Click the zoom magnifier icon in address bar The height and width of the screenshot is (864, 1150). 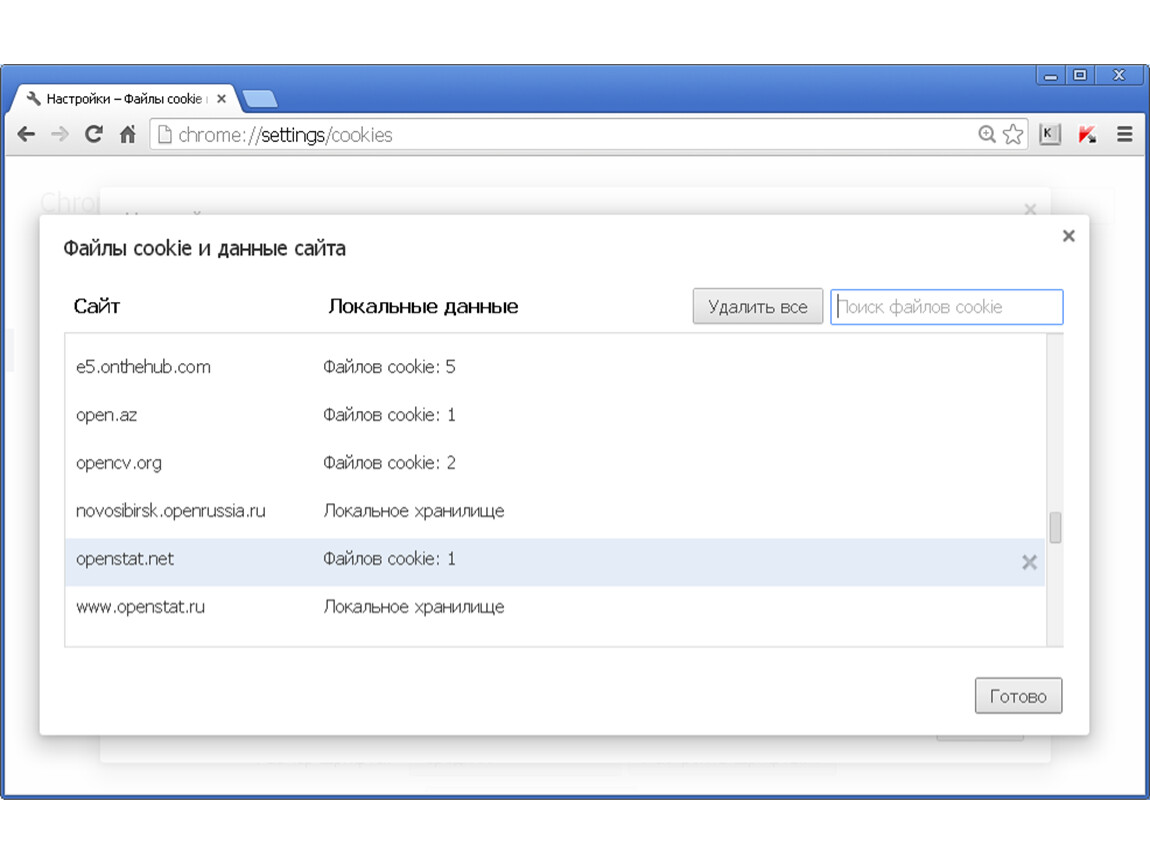[986, 134]
